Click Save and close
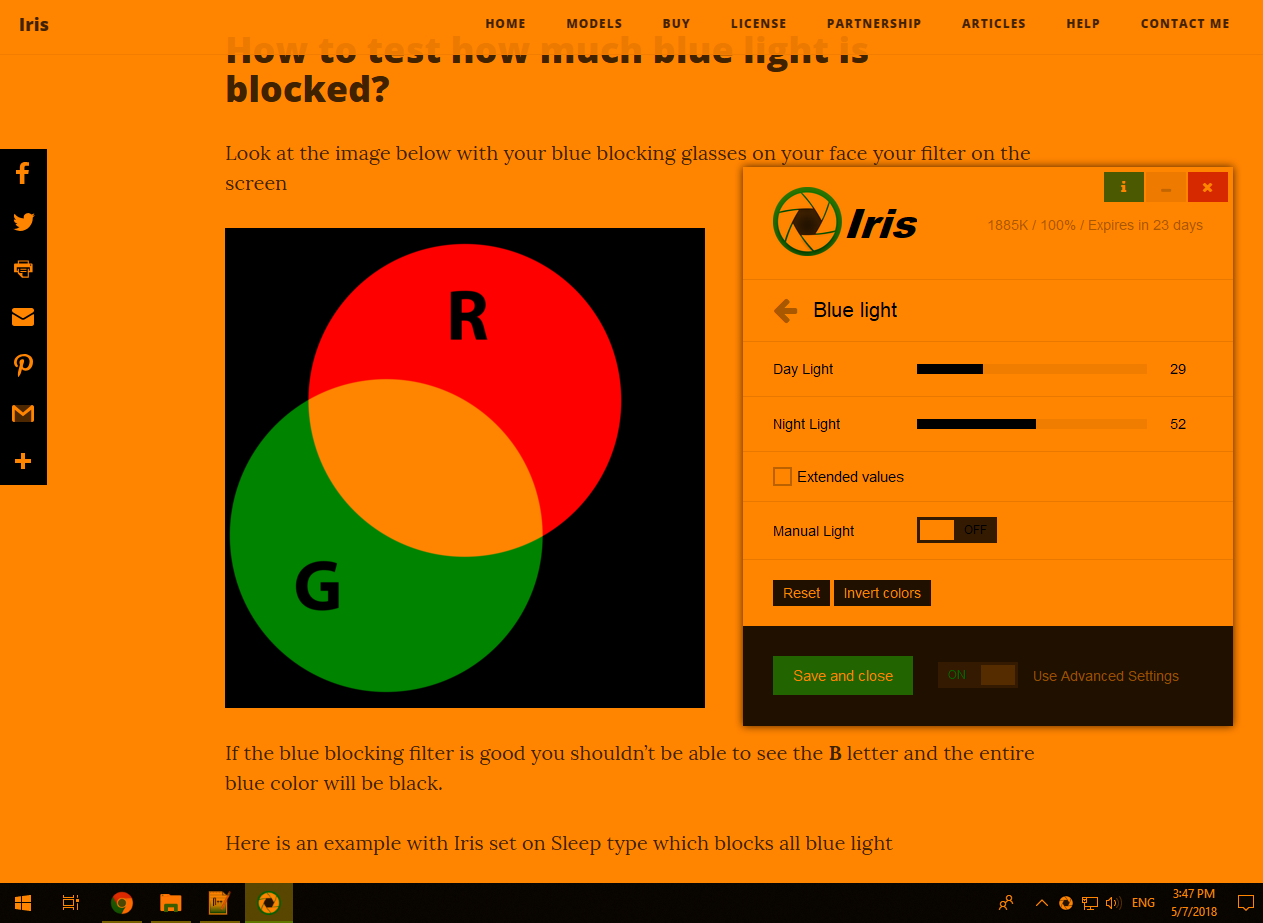The width and height of the screenshot is (1263, 923). point(843,675)
